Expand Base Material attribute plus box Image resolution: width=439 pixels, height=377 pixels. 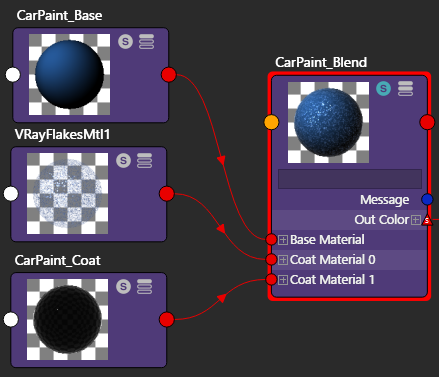click(283, 240)
